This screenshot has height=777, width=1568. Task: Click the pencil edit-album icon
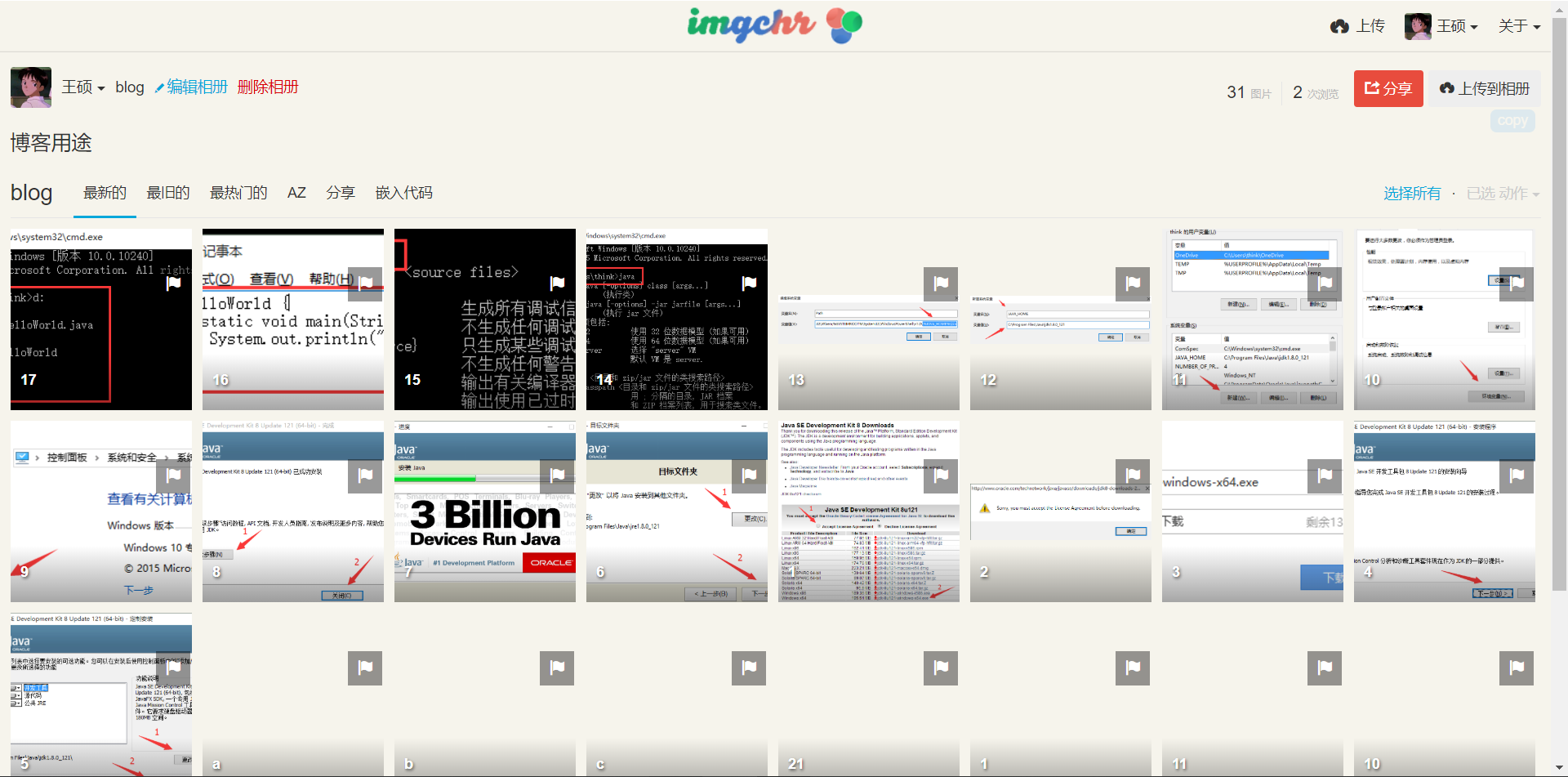point(159,87)
